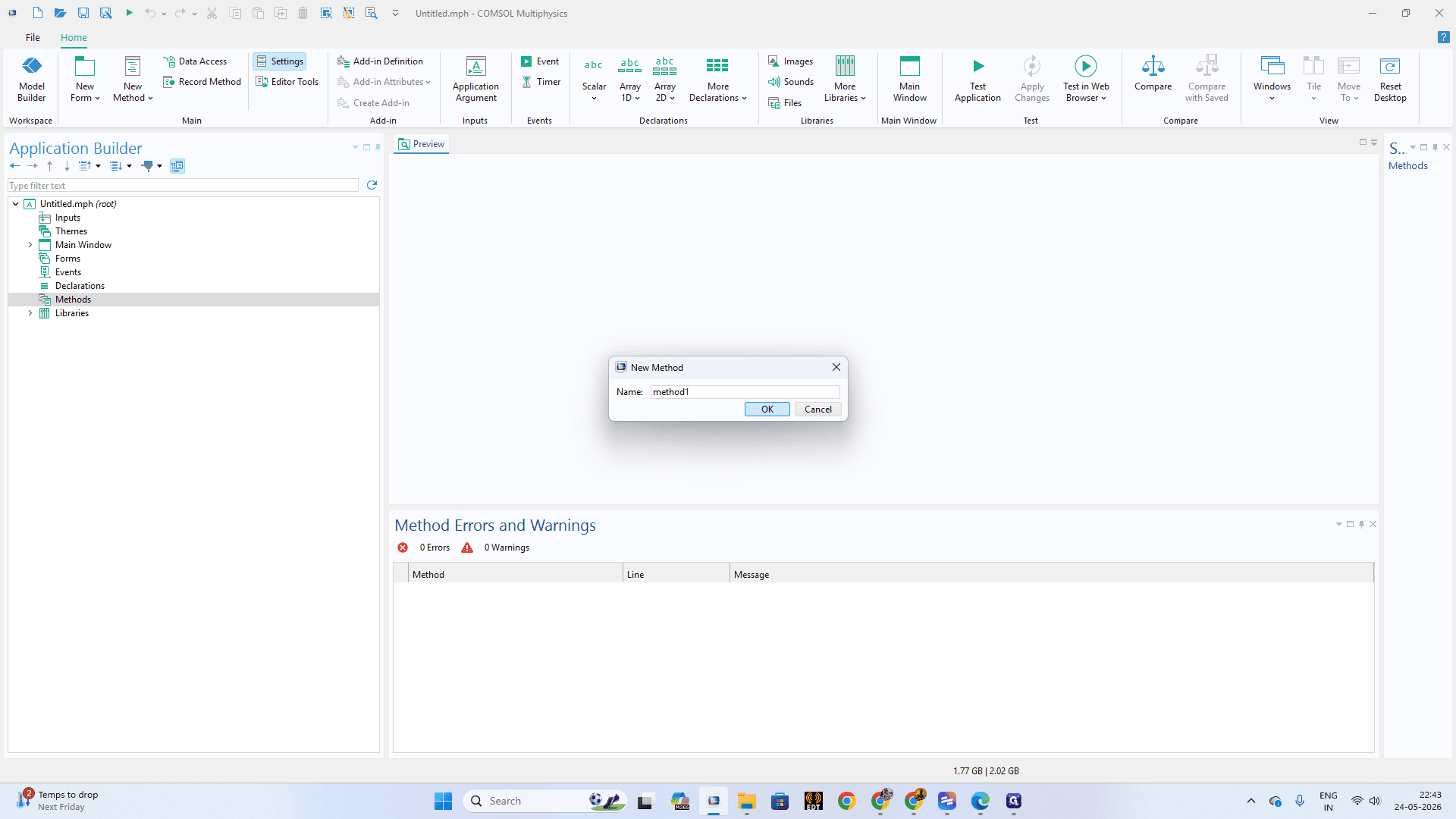This screenshot has width=1456, height=819.
Task: Start Record Method
Action: pos(202,82)
